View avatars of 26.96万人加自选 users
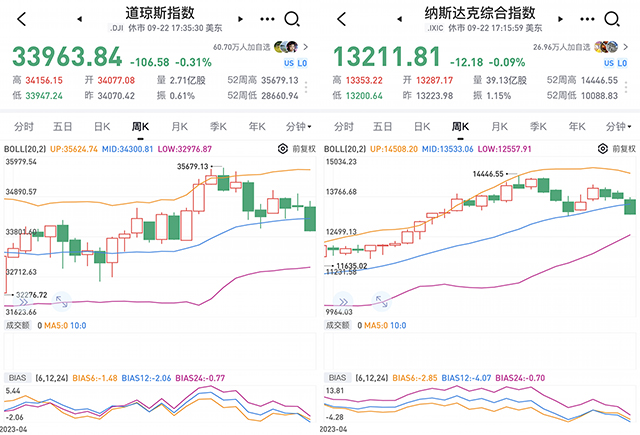This screenshot has width=640, height=435. pyautogui.click(x=606, y=47)
